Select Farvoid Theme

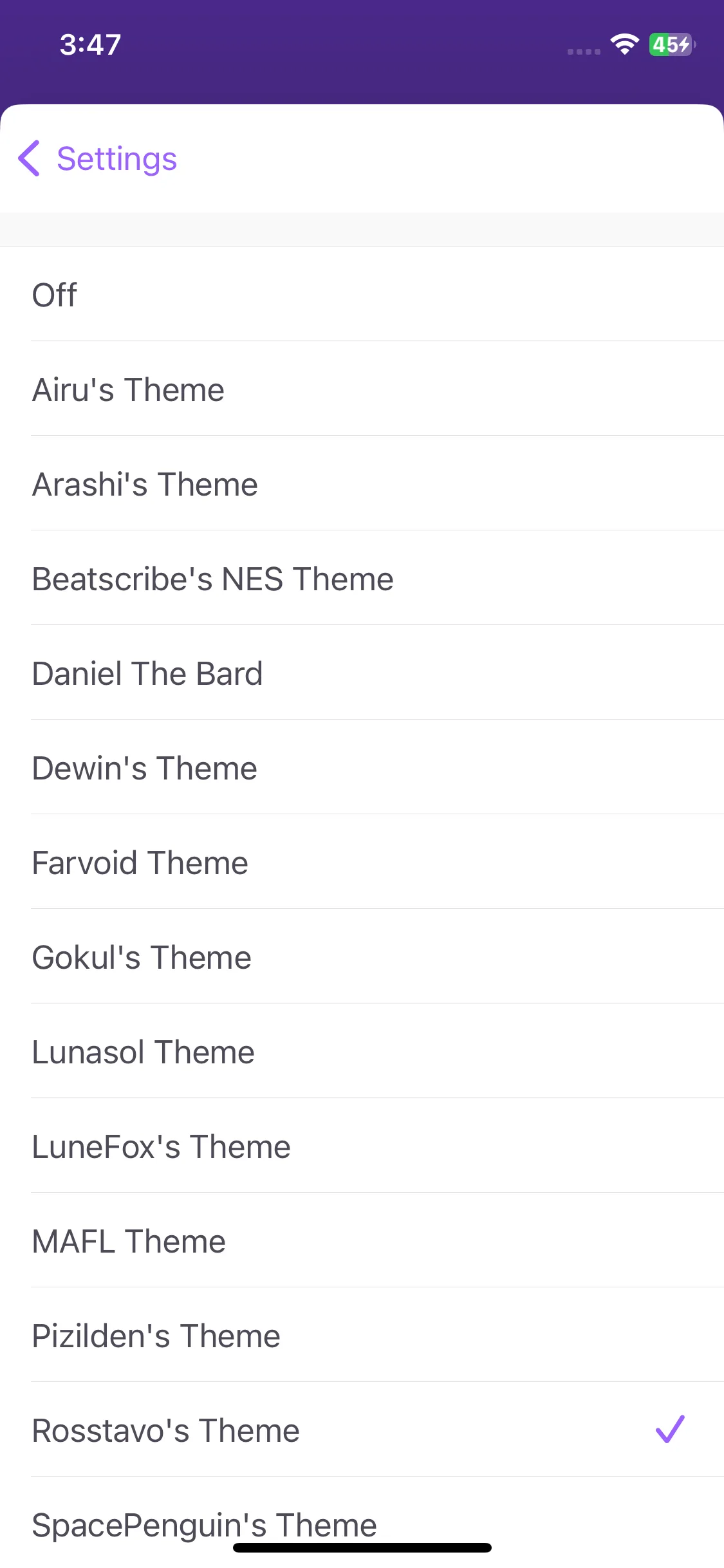click(x=362, y=862)
